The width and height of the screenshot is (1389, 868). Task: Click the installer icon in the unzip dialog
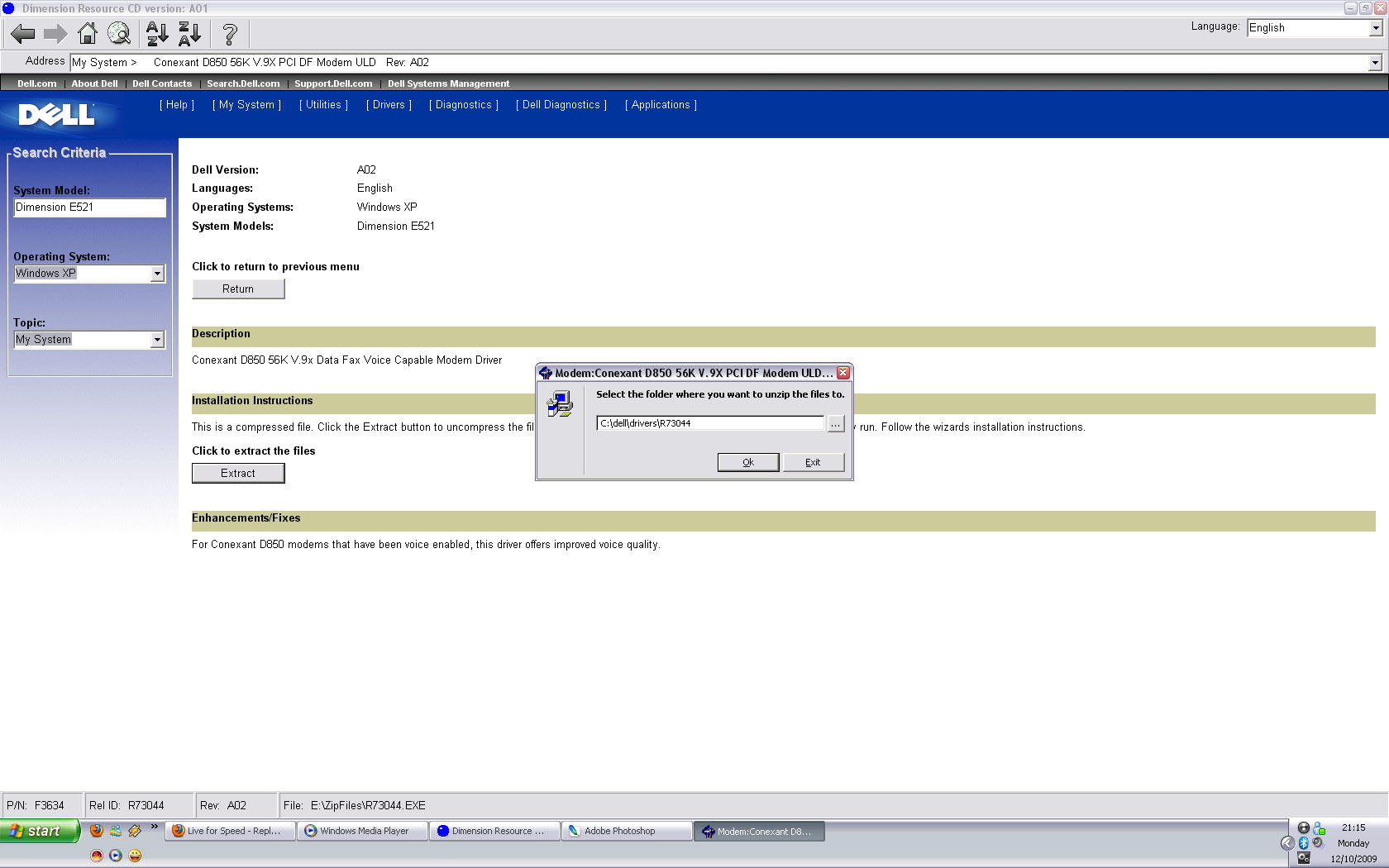point(560,404)
